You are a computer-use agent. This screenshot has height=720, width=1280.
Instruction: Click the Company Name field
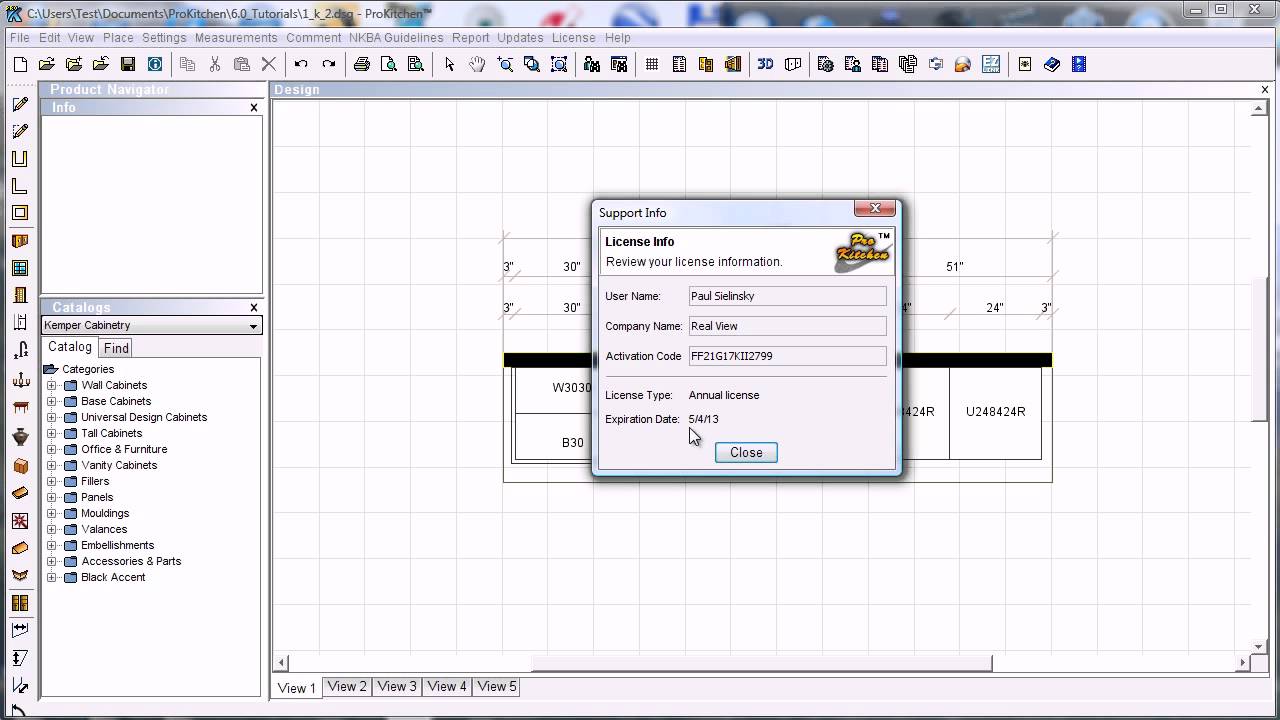(787, 326)
